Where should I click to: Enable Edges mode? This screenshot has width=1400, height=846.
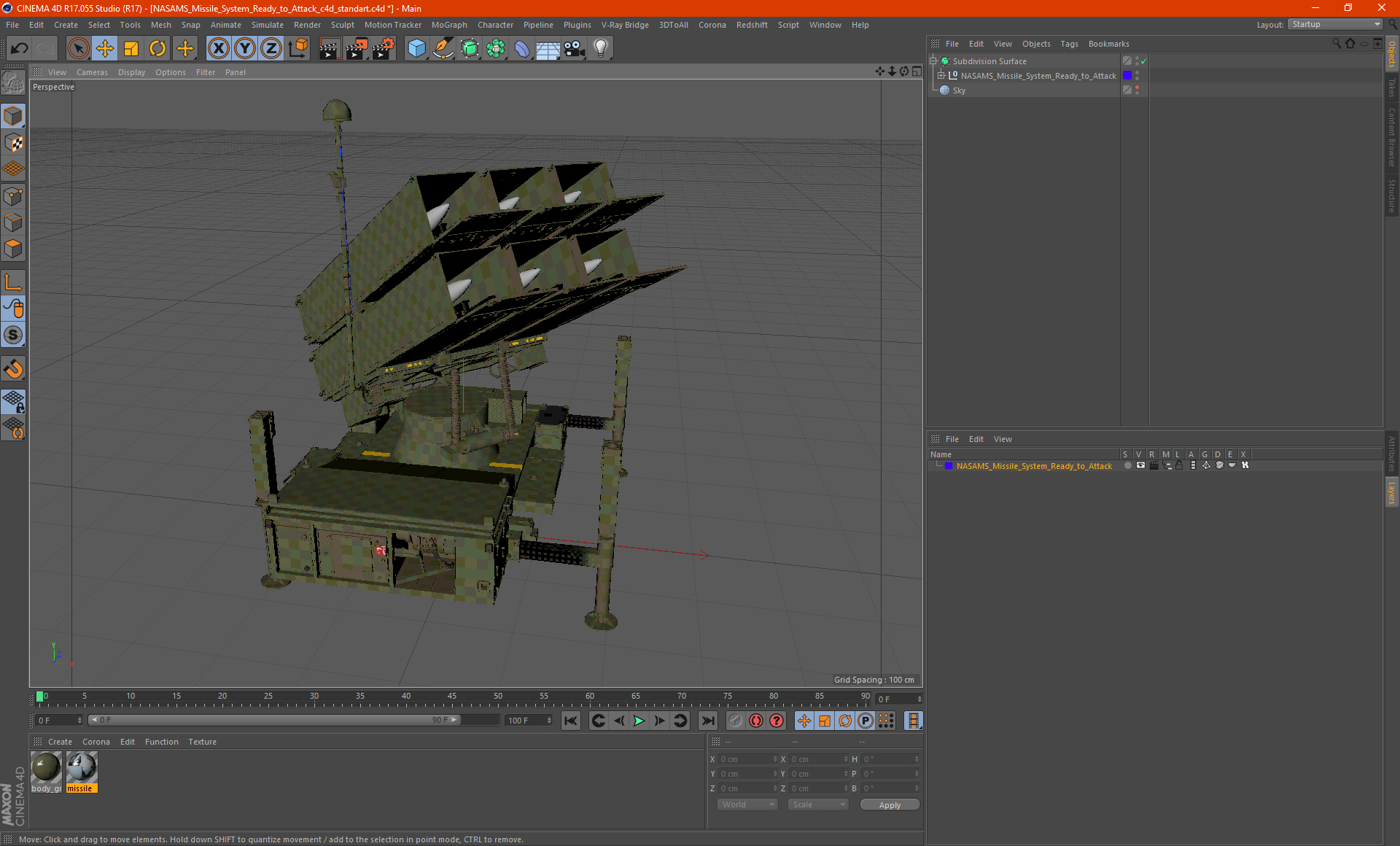click(13, 222)
